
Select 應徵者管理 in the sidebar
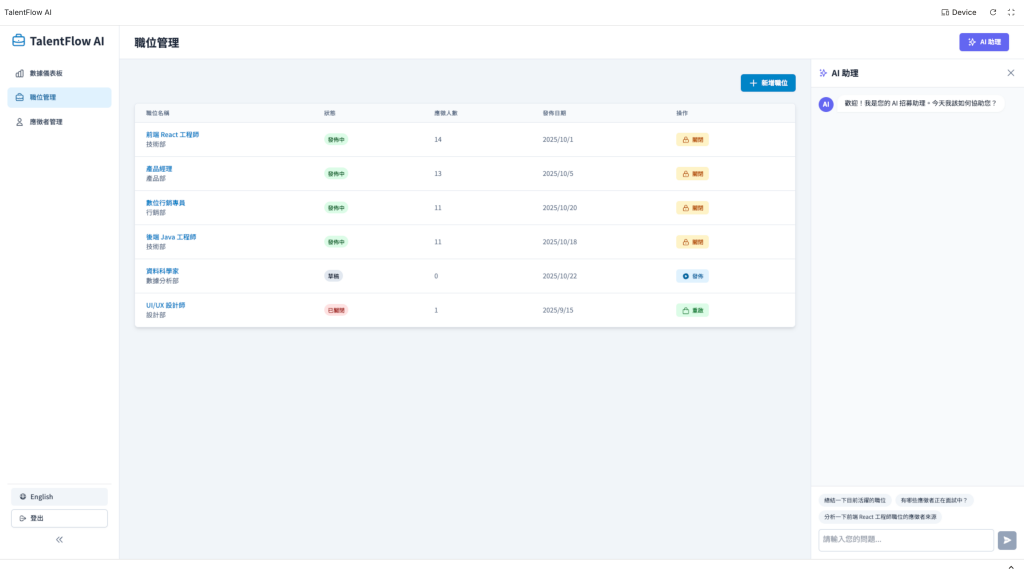pos(59,122)
